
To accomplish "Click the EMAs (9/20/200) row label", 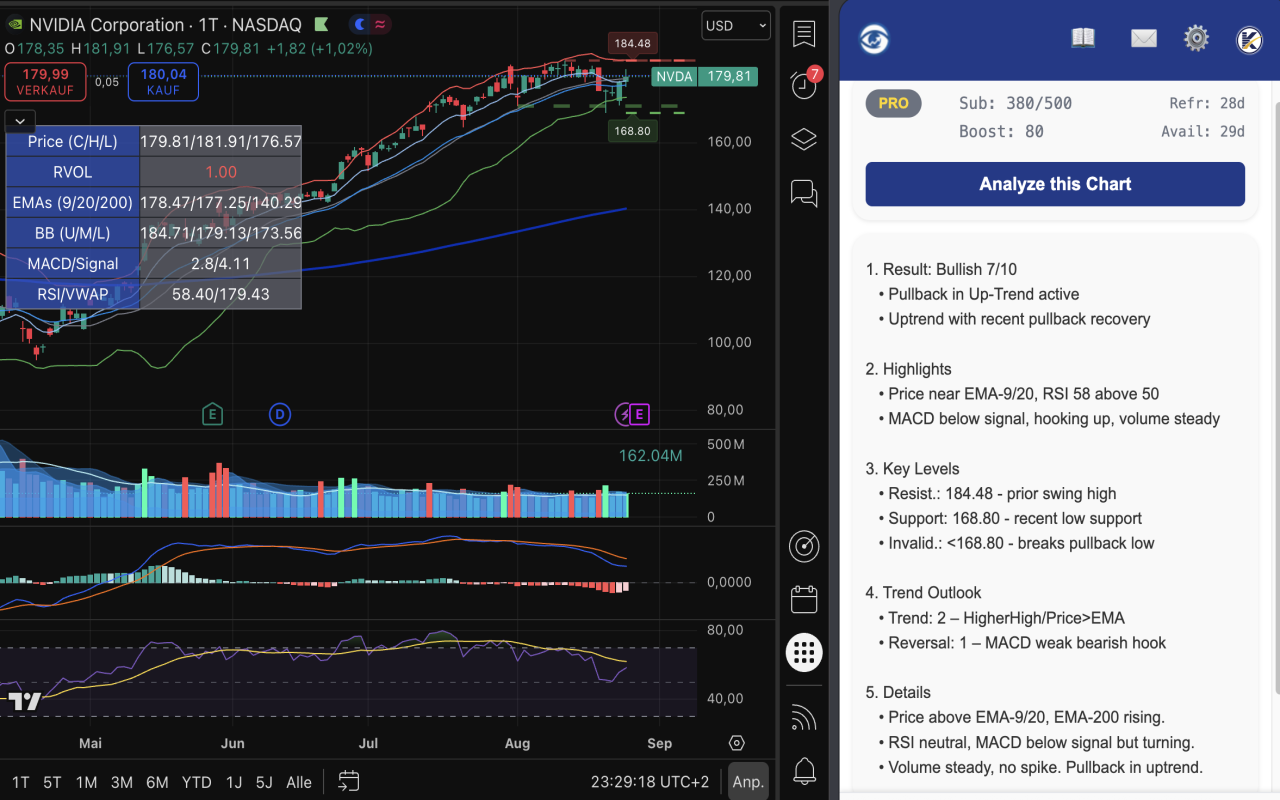I will pyautogui.click(x=73, y=203).
